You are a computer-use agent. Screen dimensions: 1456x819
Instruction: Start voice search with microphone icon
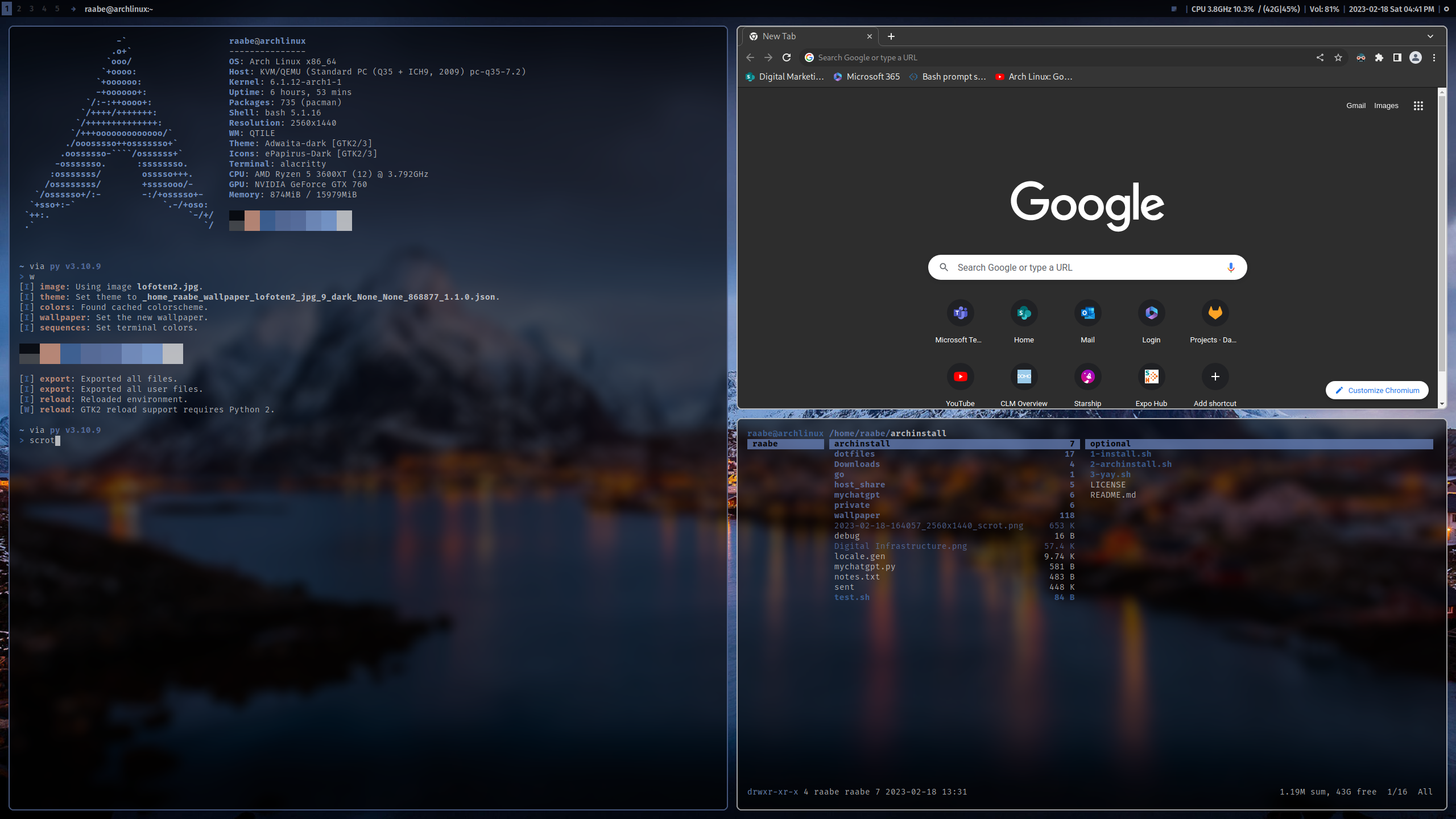[x=1231, y=267]
